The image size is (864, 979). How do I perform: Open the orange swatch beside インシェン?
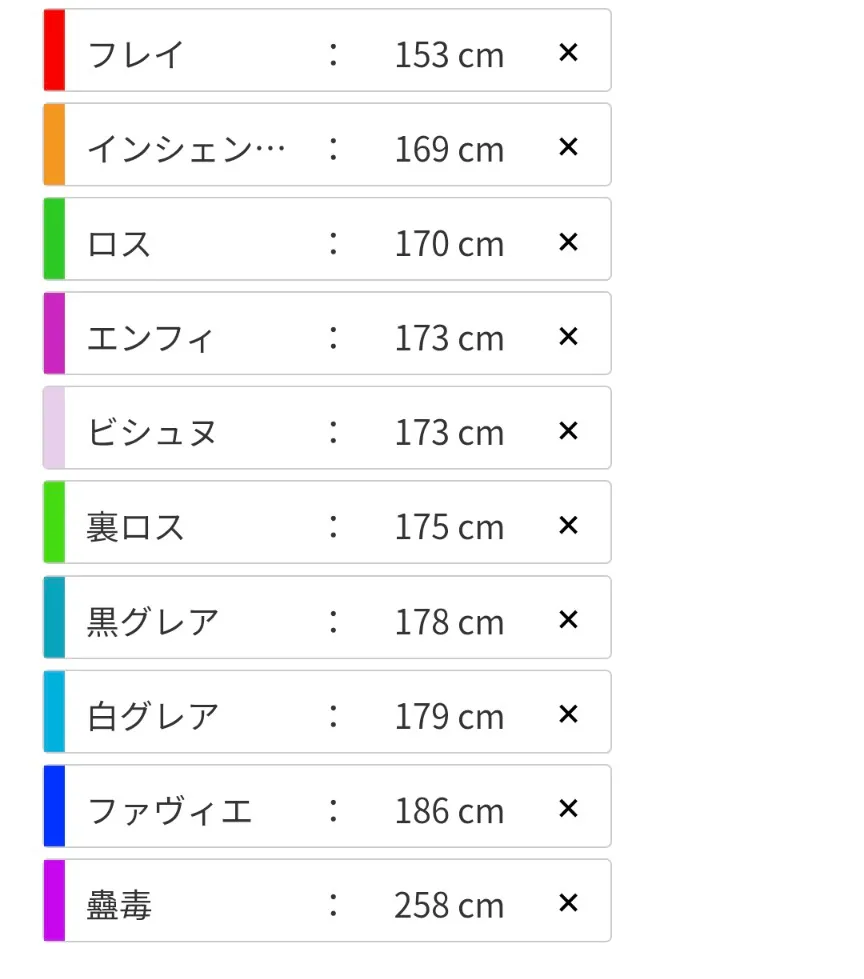coord(54,144)
